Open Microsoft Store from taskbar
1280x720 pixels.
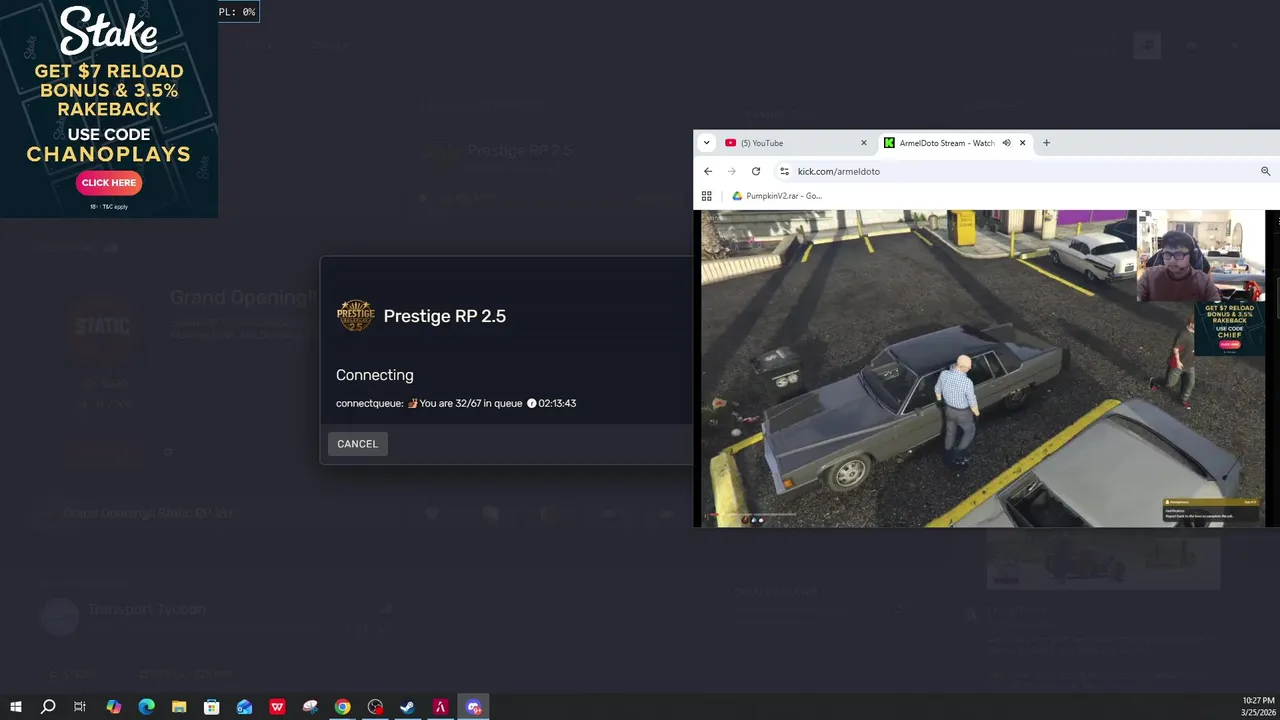pos(211,707)
